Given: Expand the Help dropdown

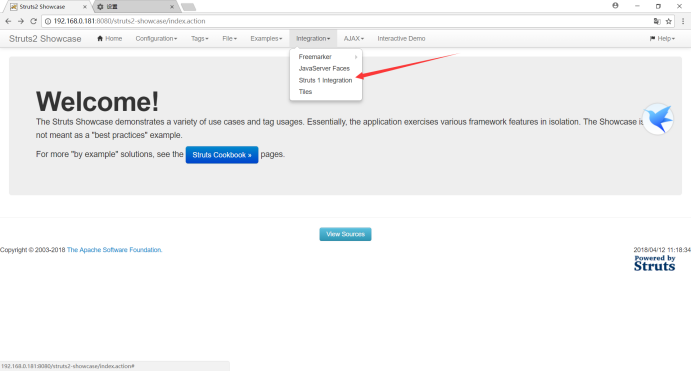Looking at the screenshot, I should point(662,39).
